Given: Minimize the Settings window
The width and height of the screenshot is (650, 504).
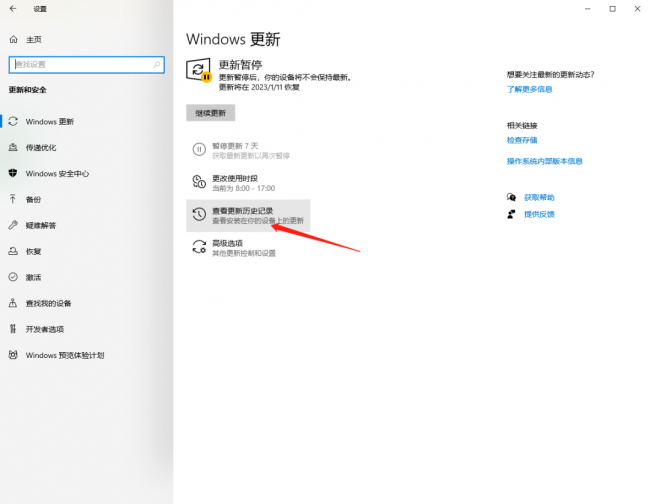Looking at the screenshot, I should click(x=587, y=9).
